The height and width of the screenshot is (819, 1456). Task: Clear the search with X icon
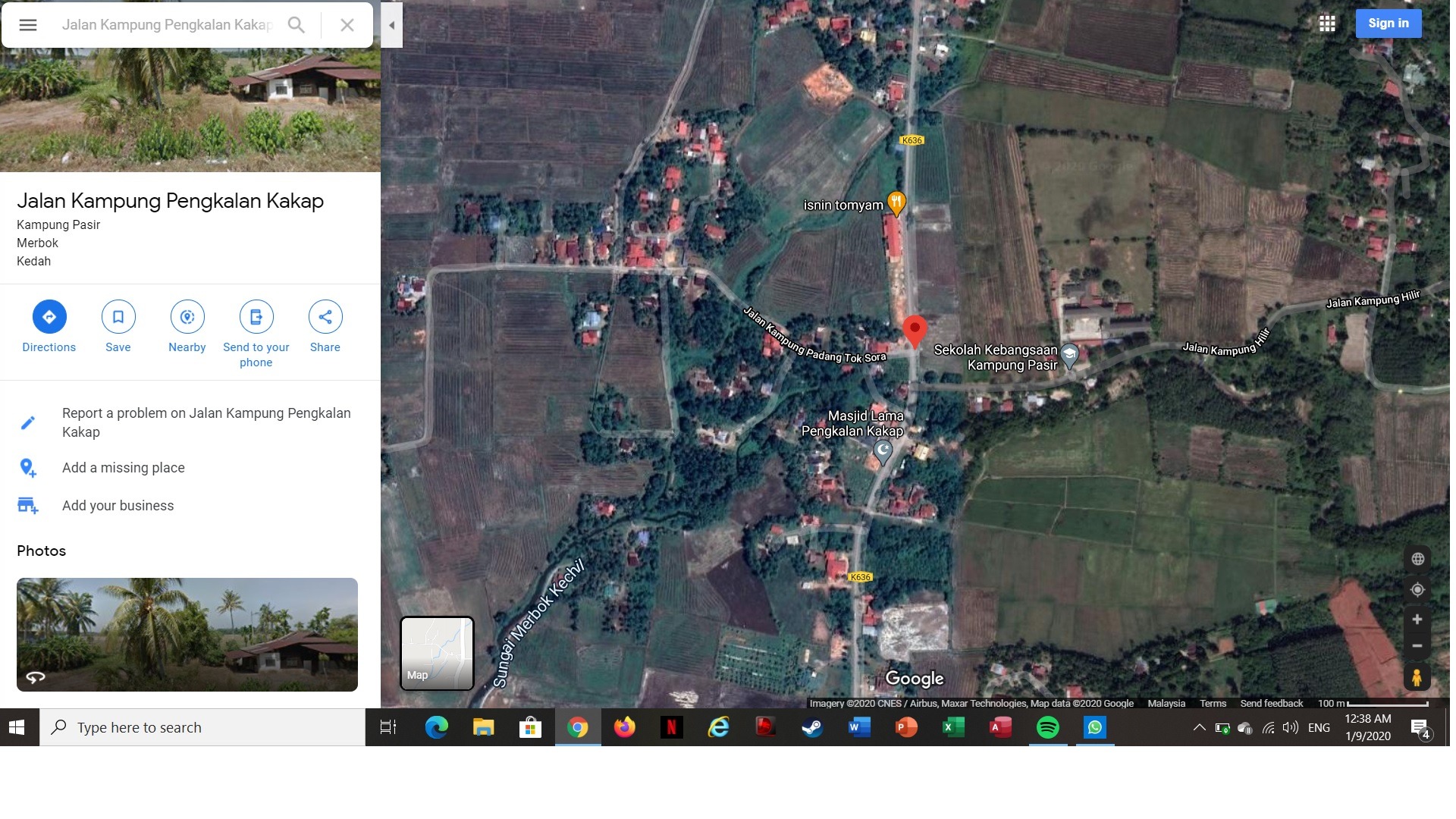[347, 25]
